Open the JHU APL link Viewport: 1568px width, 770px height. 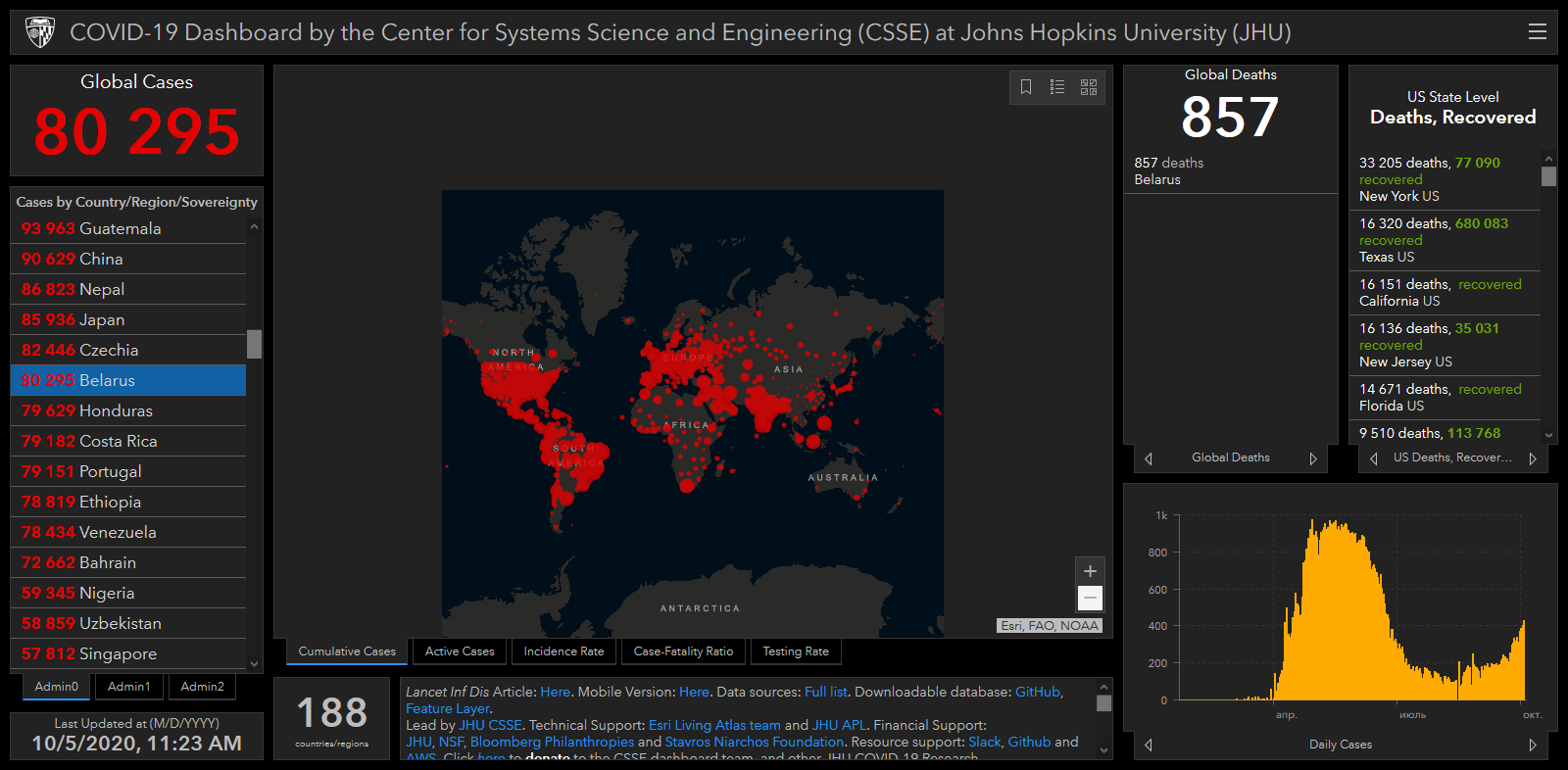click(839, 726)
